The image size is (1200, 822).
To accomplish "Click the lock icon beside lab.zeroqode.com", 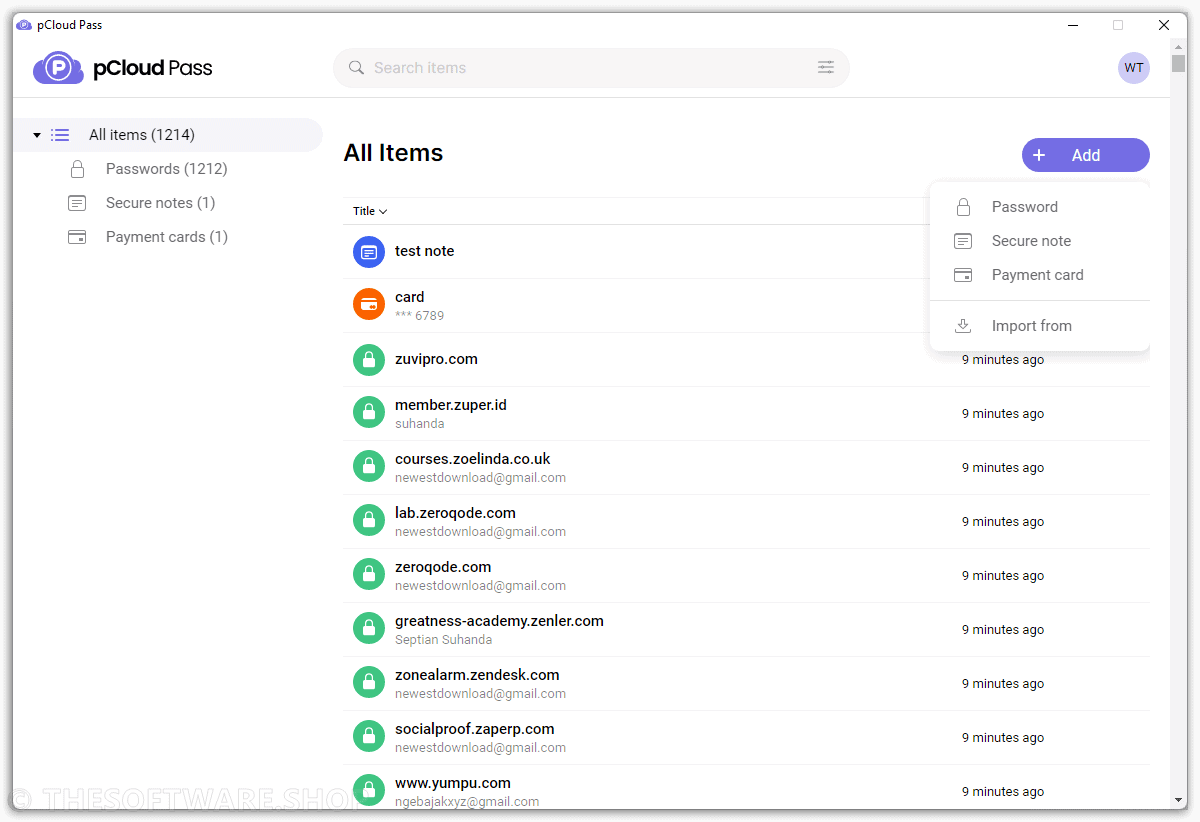I will point(369,520).
